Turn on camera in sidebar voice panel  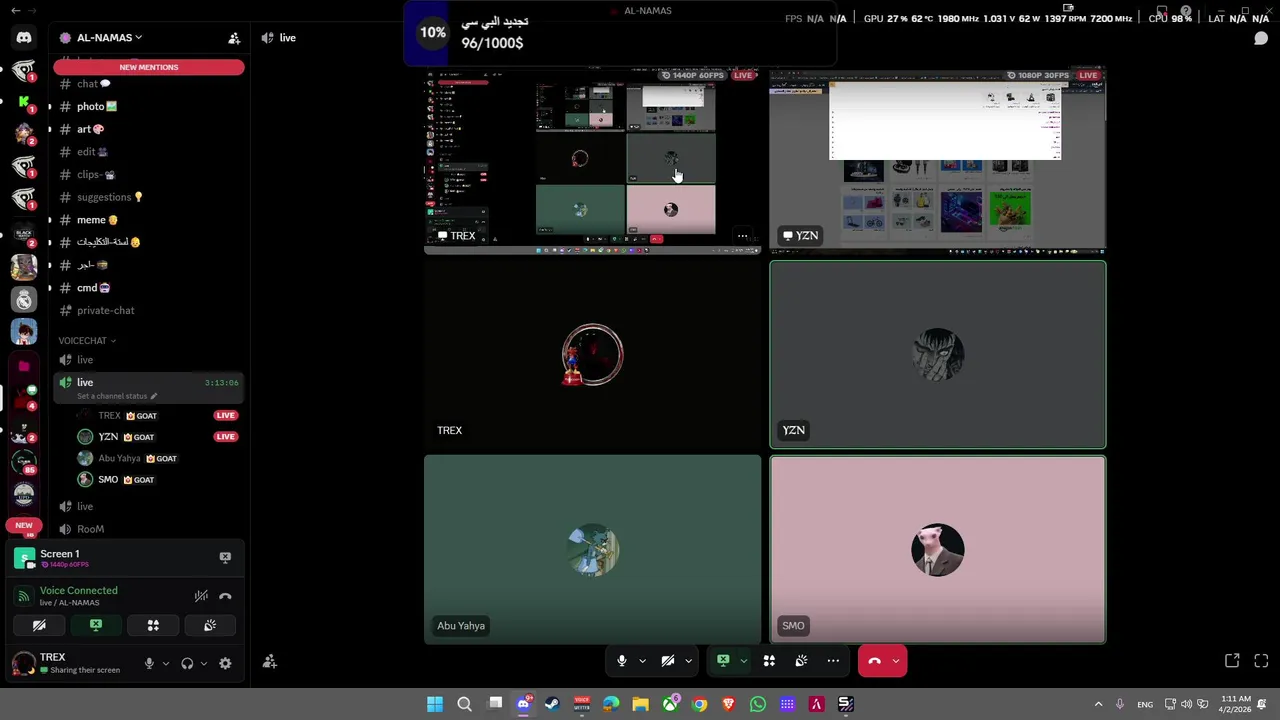click(x=39, y=625)
